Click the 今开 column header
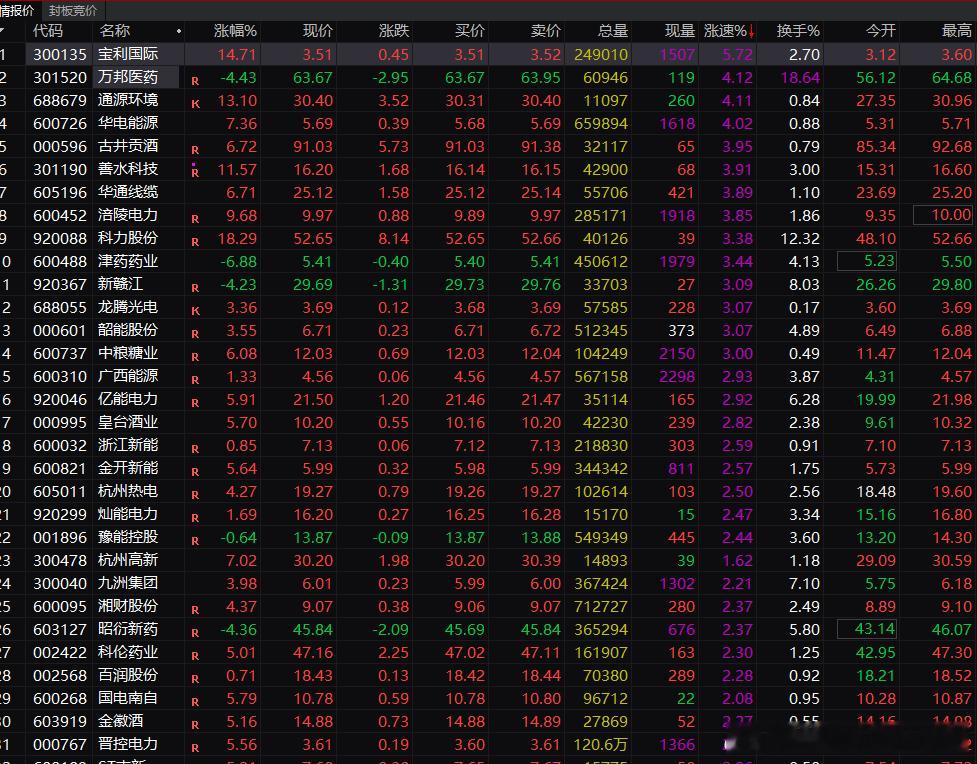 point(880,31)
